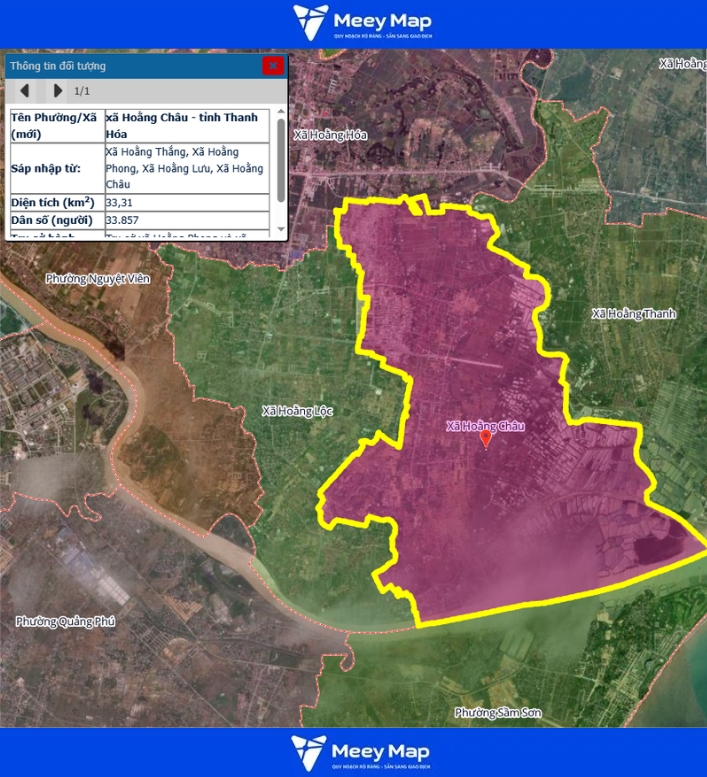The height and width of the screenshot is (777, 707).
Task: Select the Phường Sầm Sơn map label
Action: point(496,712)
